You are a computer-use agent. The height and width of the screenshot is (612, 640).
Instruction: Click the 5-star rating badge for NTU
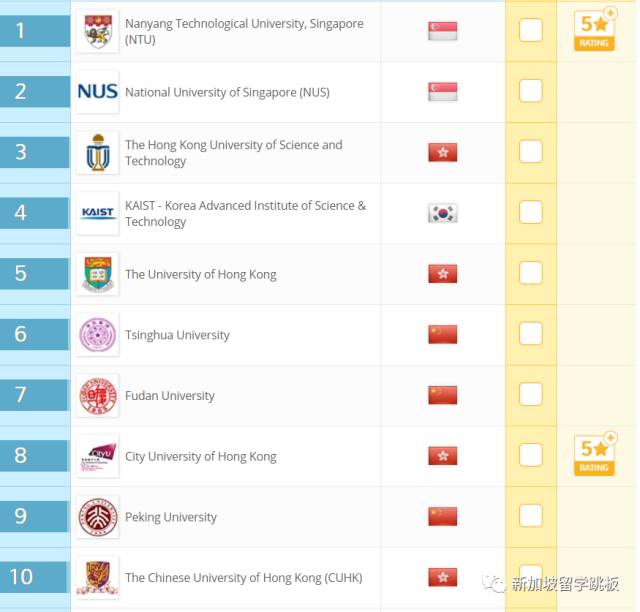pos(594,31)
